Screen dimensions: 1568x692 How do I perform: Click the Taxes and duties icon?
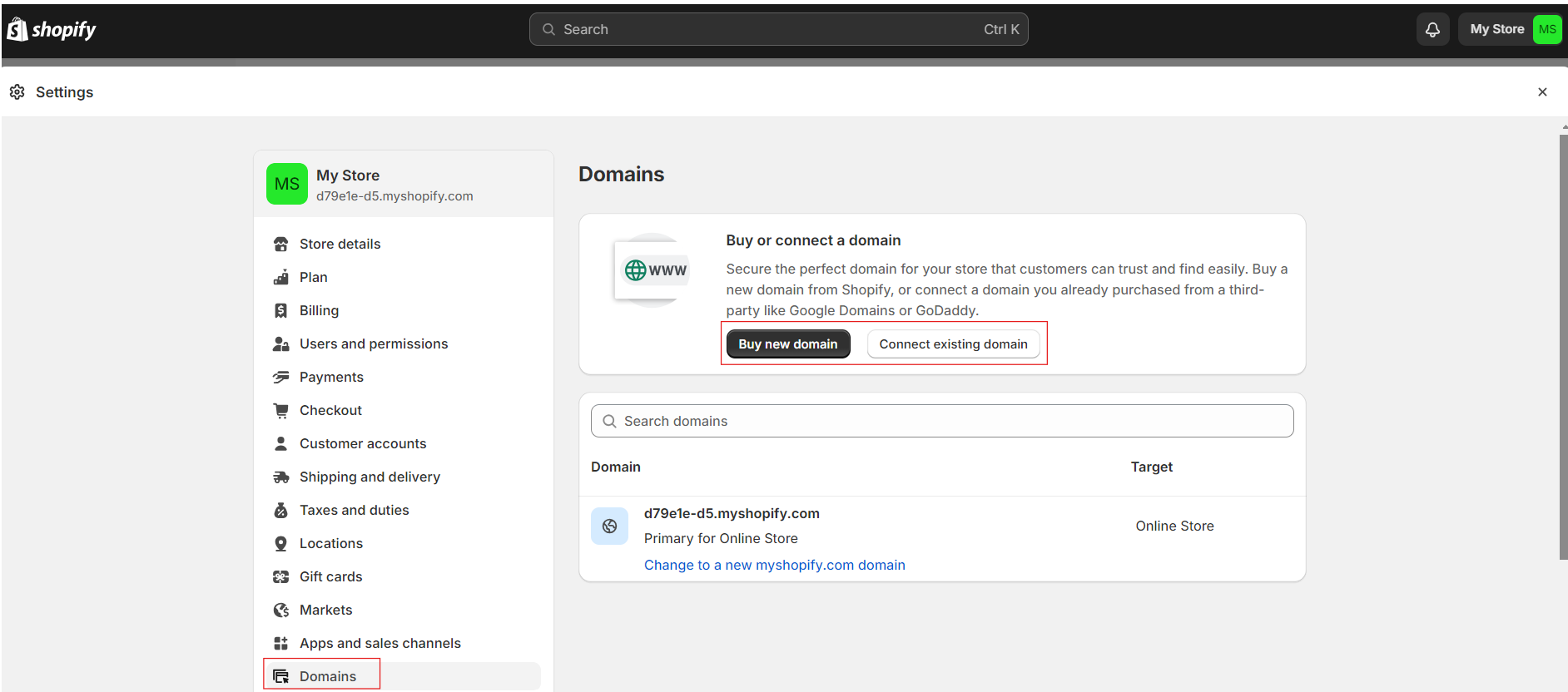click(281, 510)
